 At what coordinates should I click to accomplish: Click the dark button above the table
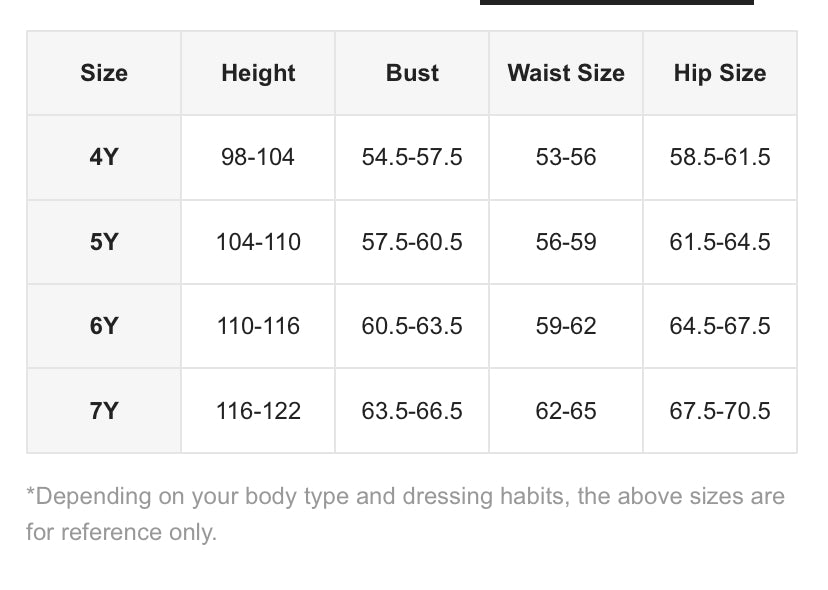[617, 2]
